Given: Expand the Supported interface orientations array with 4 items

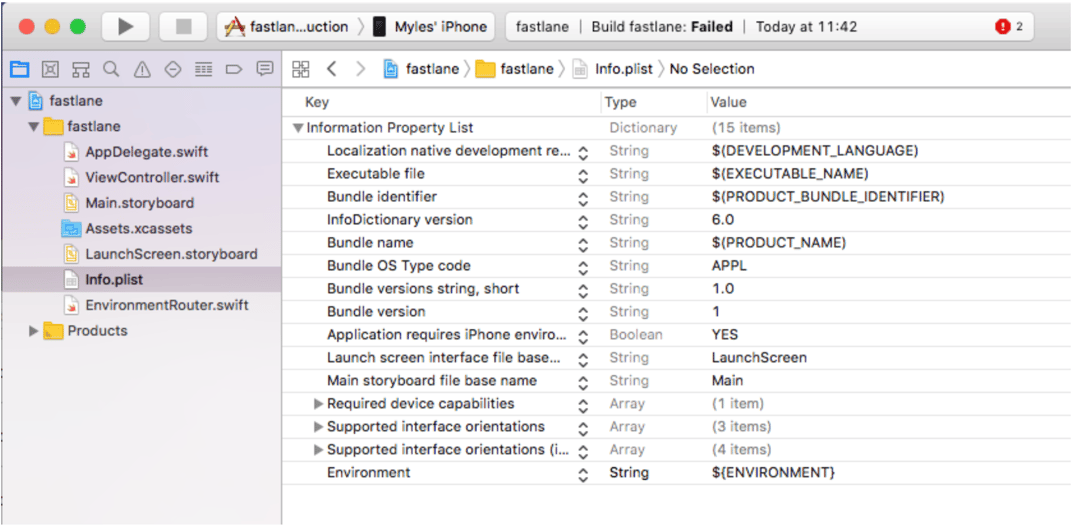Looking at the screenshot, I should pyautogui.click(x=318, y=450).
